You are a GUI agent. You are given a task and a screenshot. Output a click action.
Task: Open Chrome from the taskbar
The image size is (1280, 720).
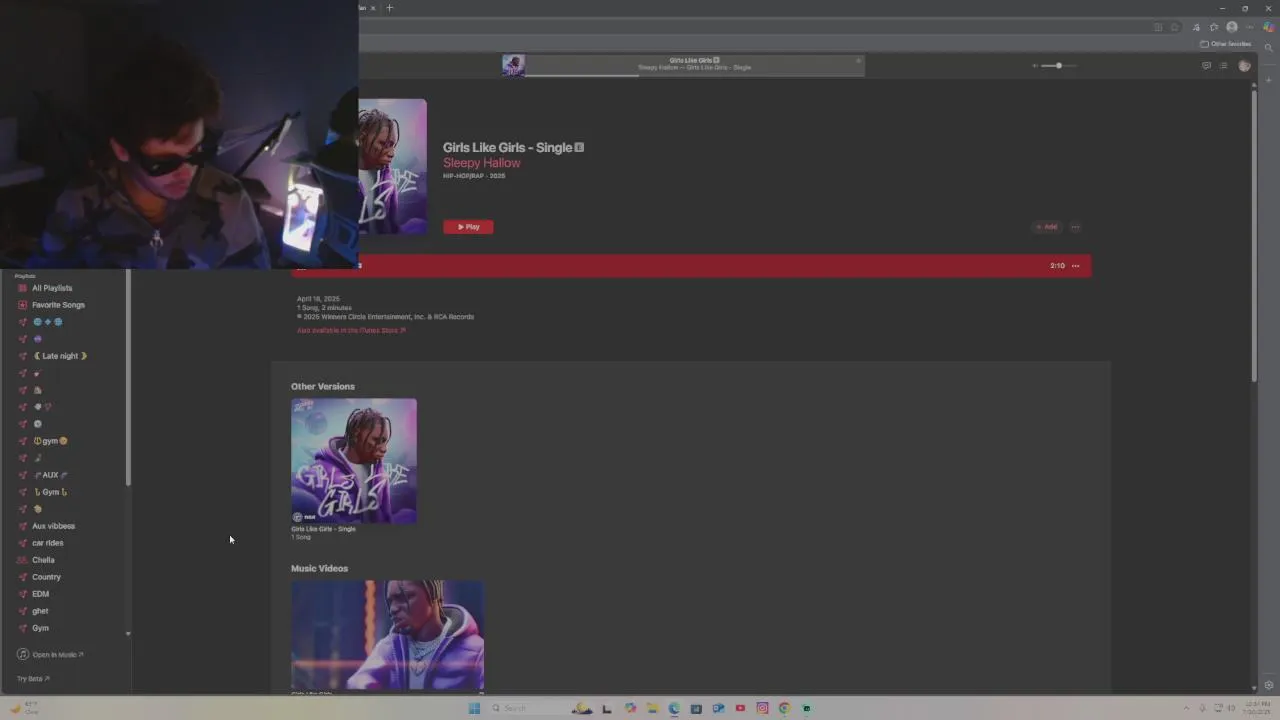(784, 708)
